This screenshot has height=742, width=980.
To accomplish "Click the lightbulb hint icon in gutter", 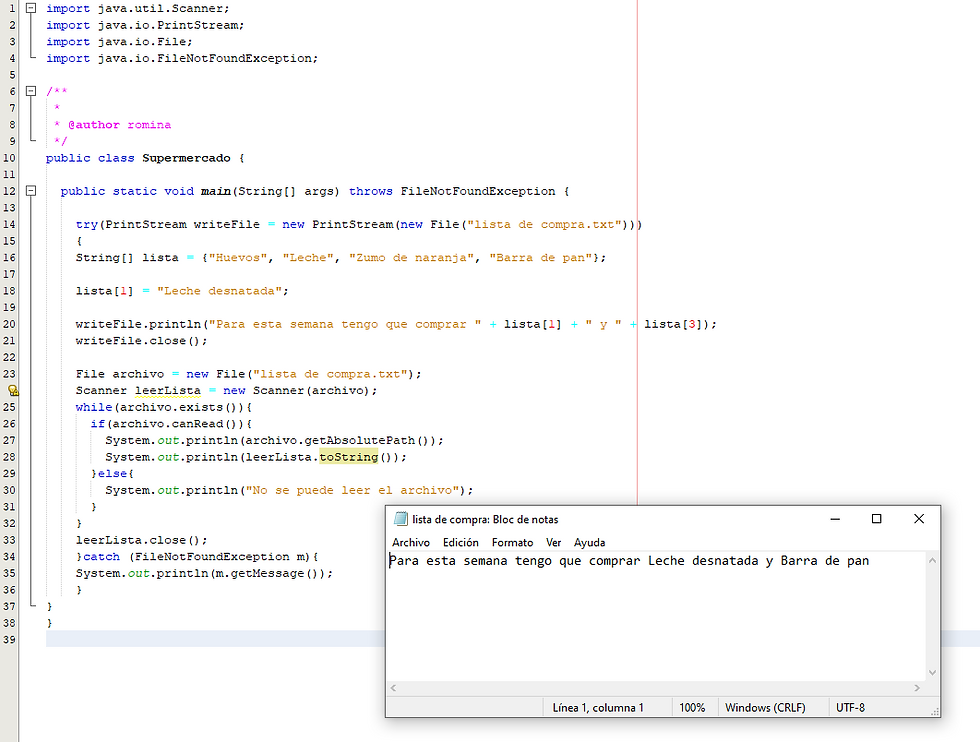I will (13, 391).
